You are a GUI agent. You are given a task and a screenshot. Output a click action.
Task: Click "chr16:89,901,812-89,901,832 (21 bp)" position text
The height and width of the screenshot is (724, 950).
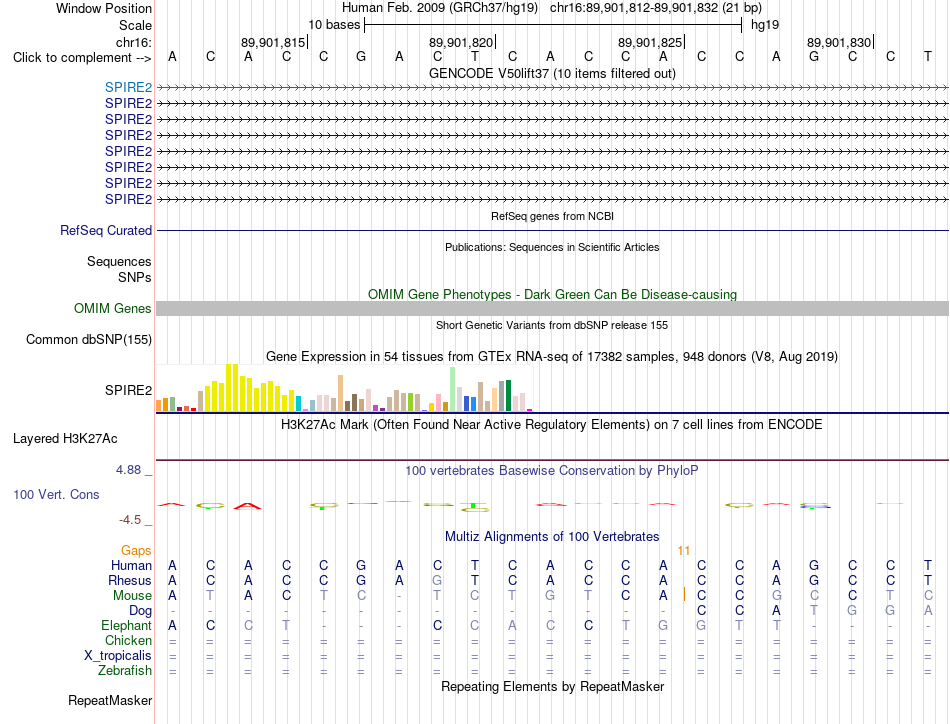(x=656, y=8)
